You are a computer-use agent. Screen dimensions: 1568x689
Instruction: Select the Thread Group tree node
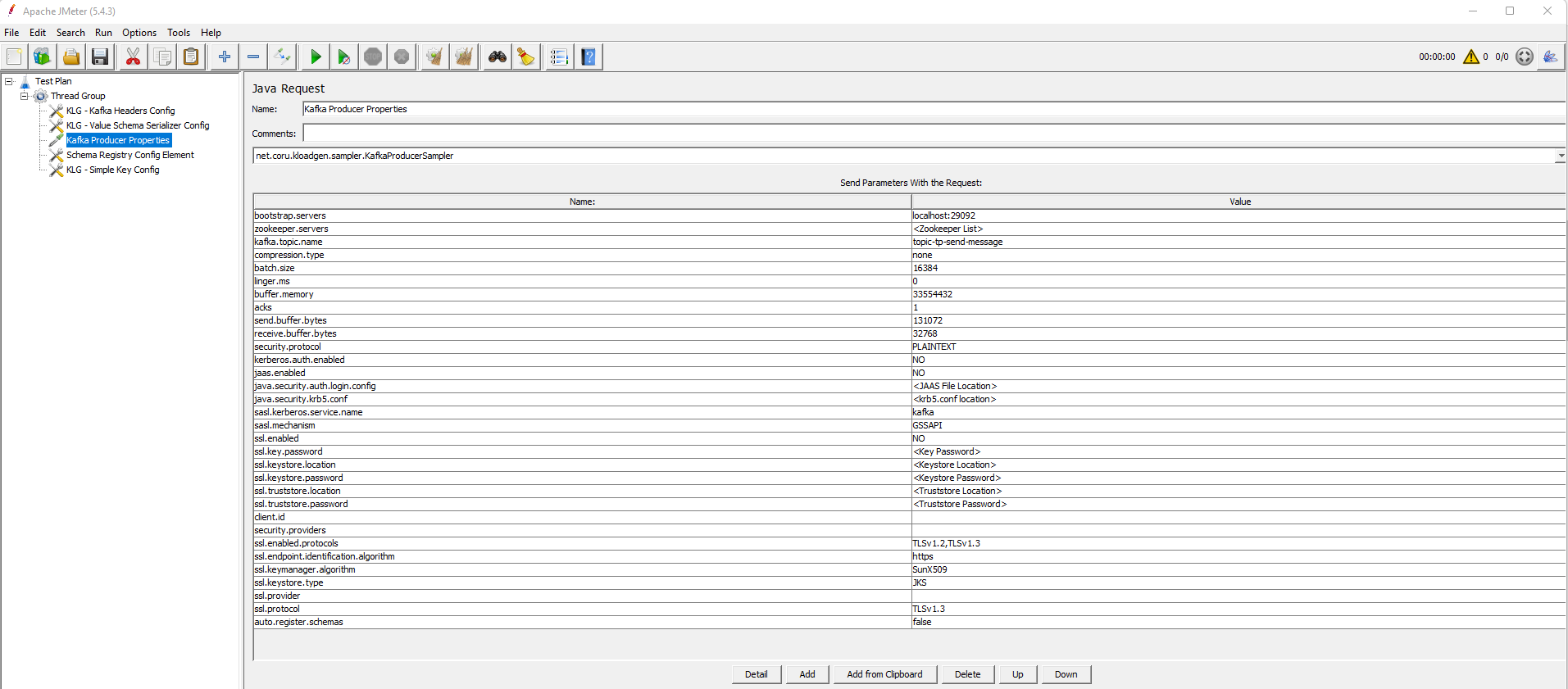(x=78, y=96)
